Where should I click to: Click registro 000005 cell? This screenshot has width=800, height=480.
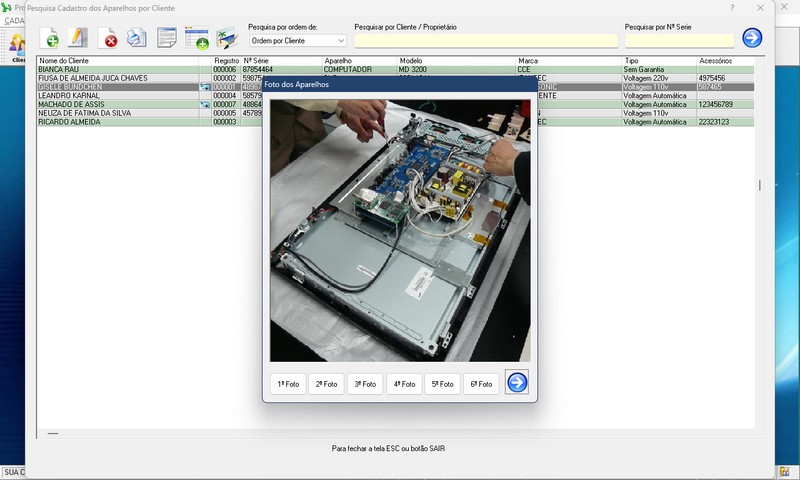coord(224,113)
